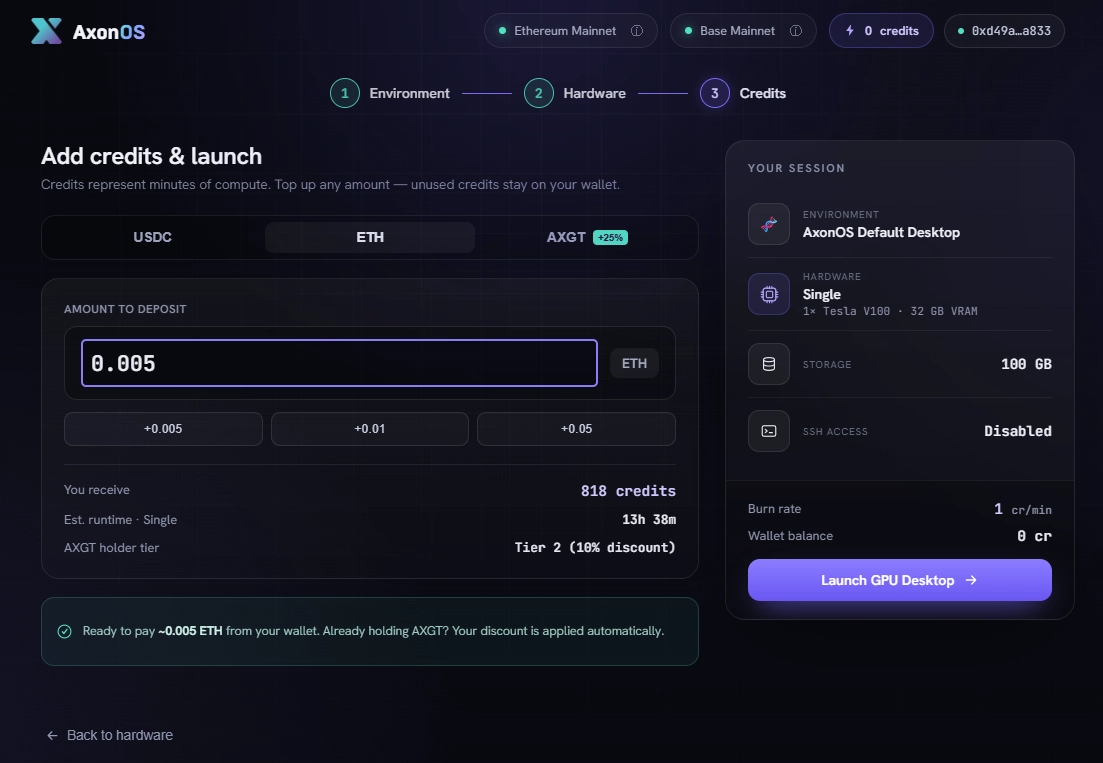The width and height of the screenshot is (1103, 763).
Task: Click the arrow on Launch GPU Desktop
Action: click(x=971, y=580)
